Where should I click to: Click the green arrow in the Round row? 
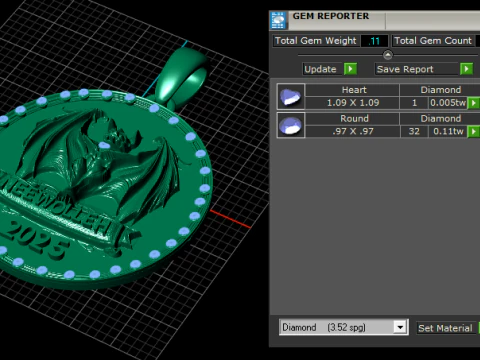pos(473,132)
